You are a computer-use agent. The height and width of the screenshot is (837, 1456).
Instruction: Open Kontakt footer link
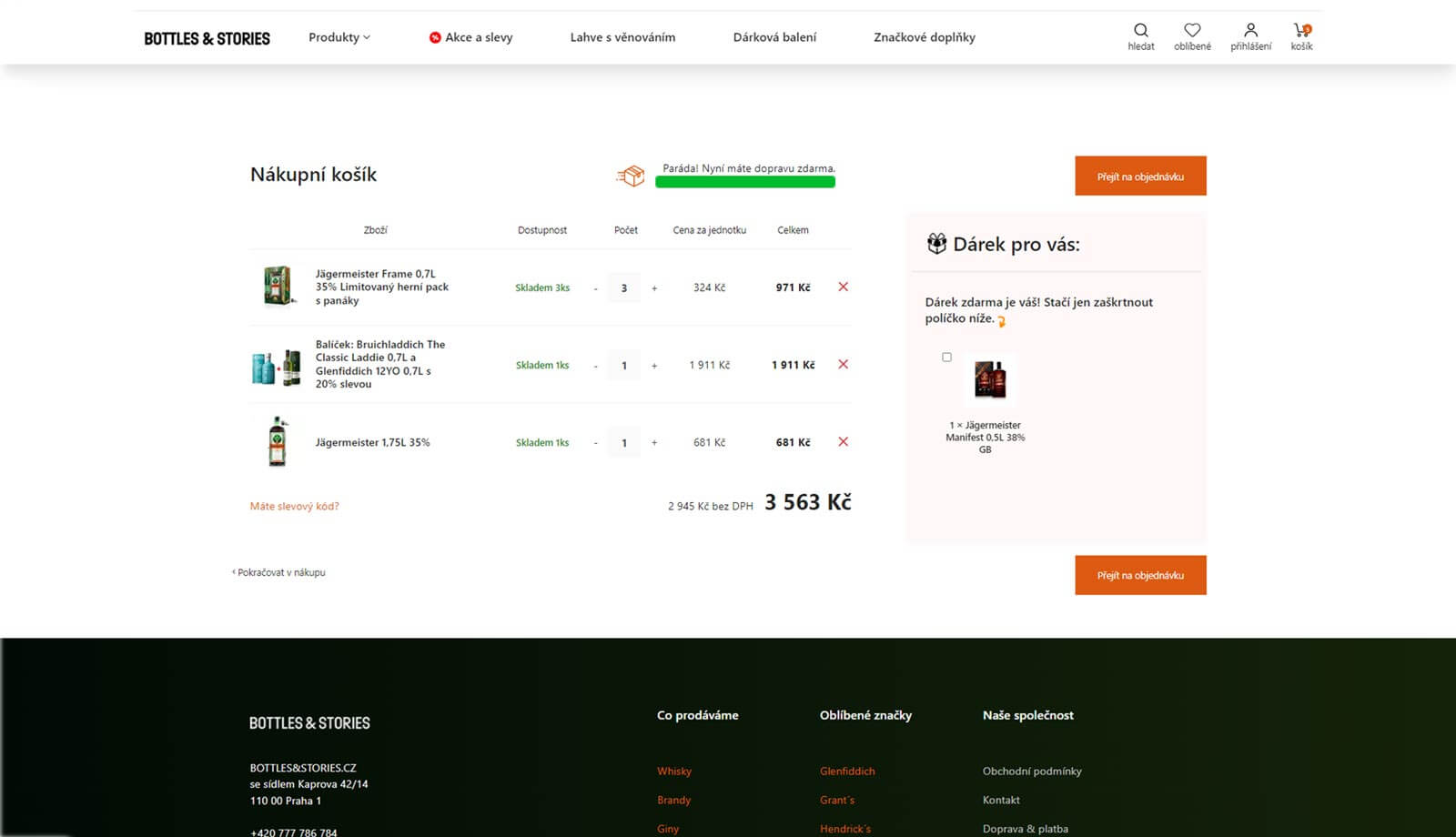(1001, 800)
